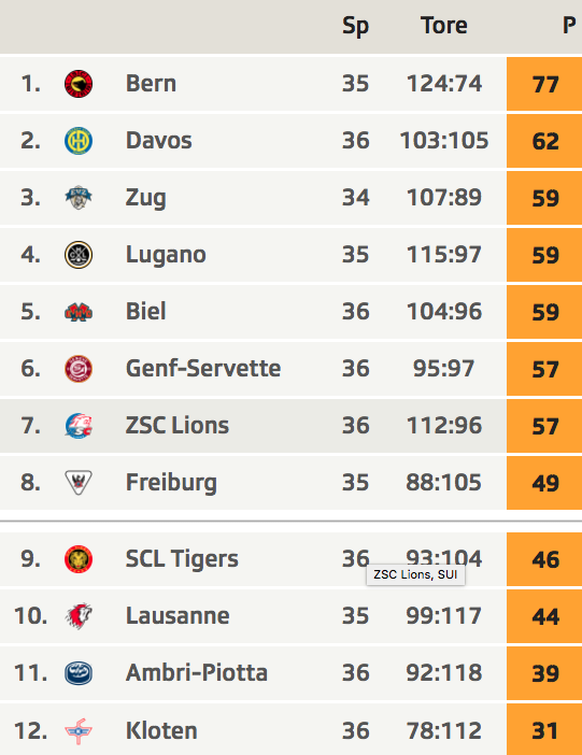The width and height of the screenshot is (582, 755).
Task: Click Bern's orange 77 points cell
Action: point(544,84)
